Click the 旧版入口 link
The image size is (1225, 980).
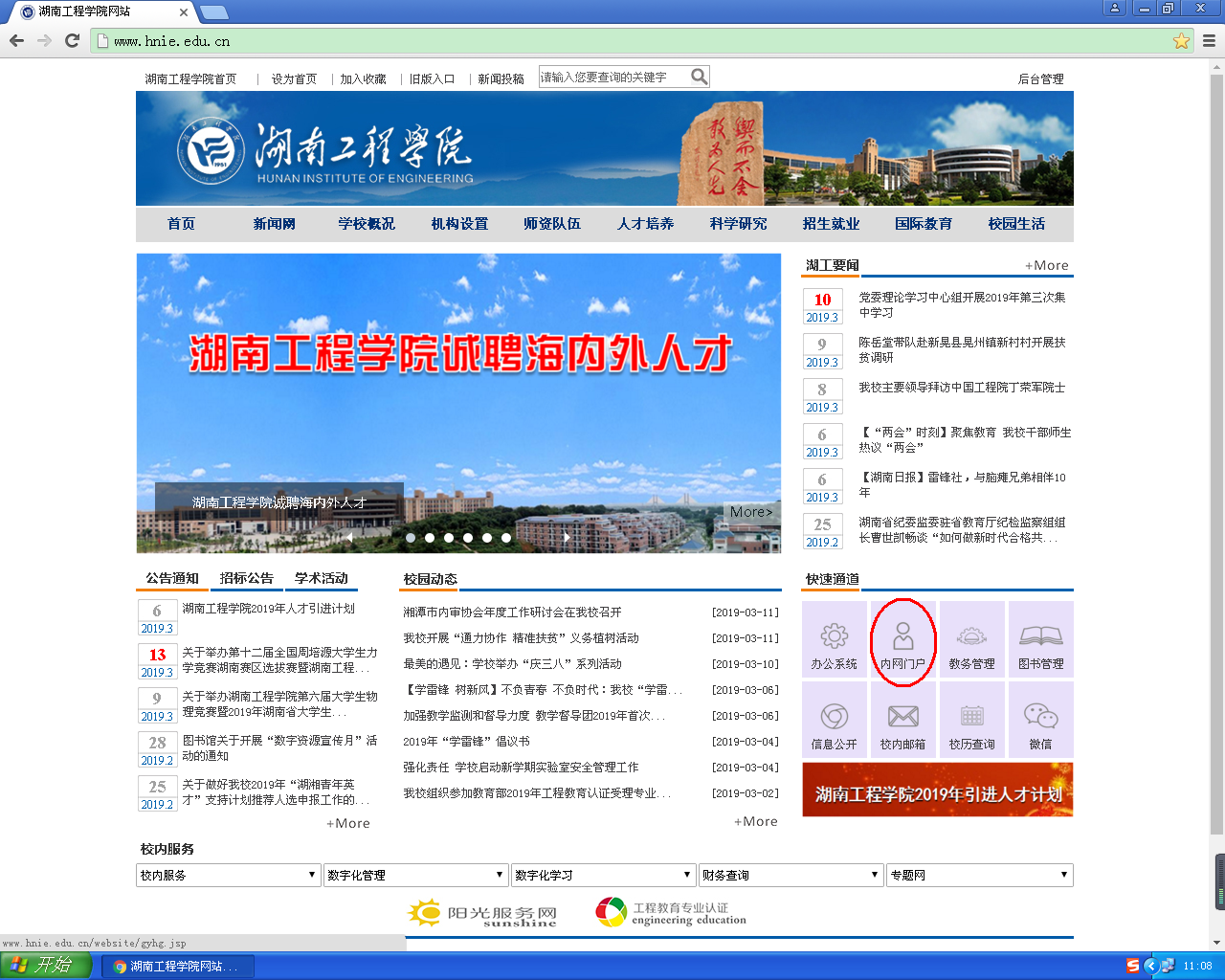[x=432, y=79]
